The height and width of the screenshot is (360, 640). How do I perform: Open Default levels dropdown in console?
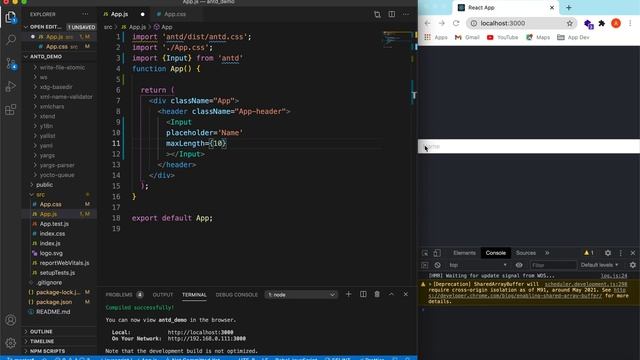coord(599,265)
